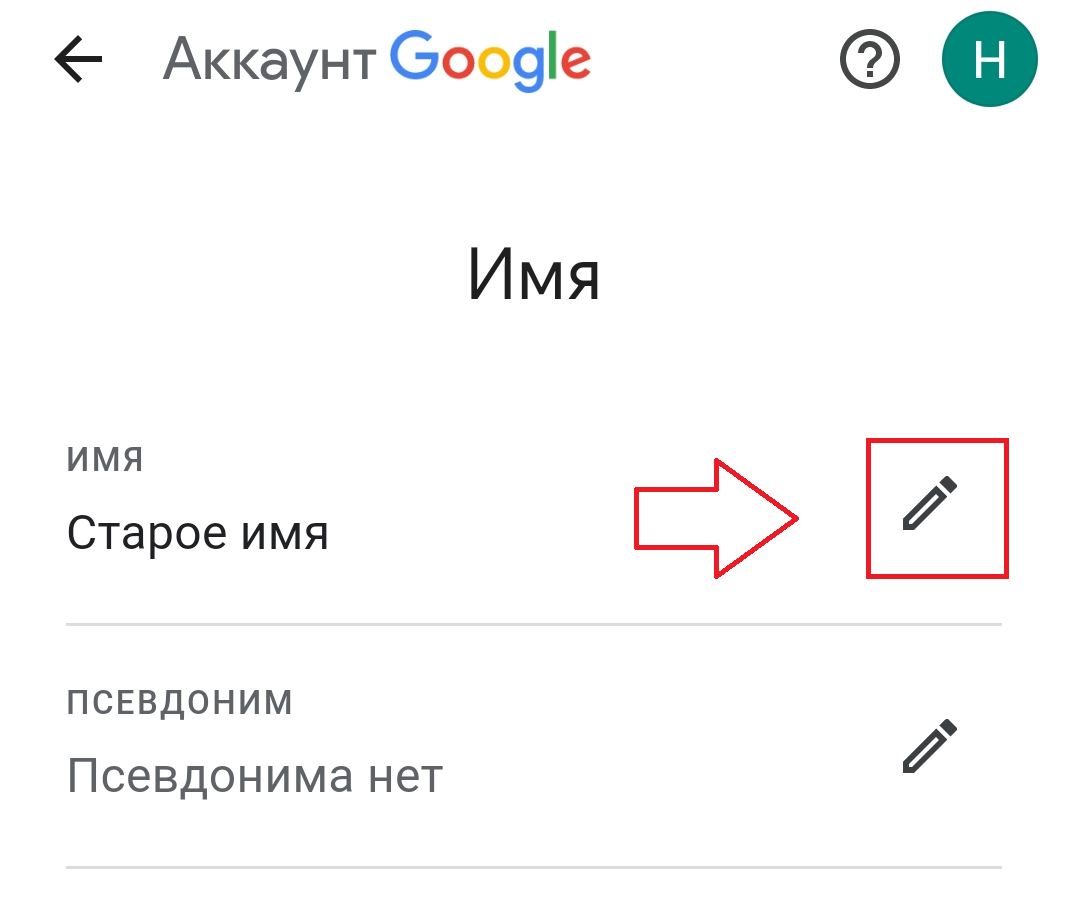Click the yellow letter o in Google
The height and width of the screenshot is (921, 1072).
pyautogui.click(x=494, y=62)
